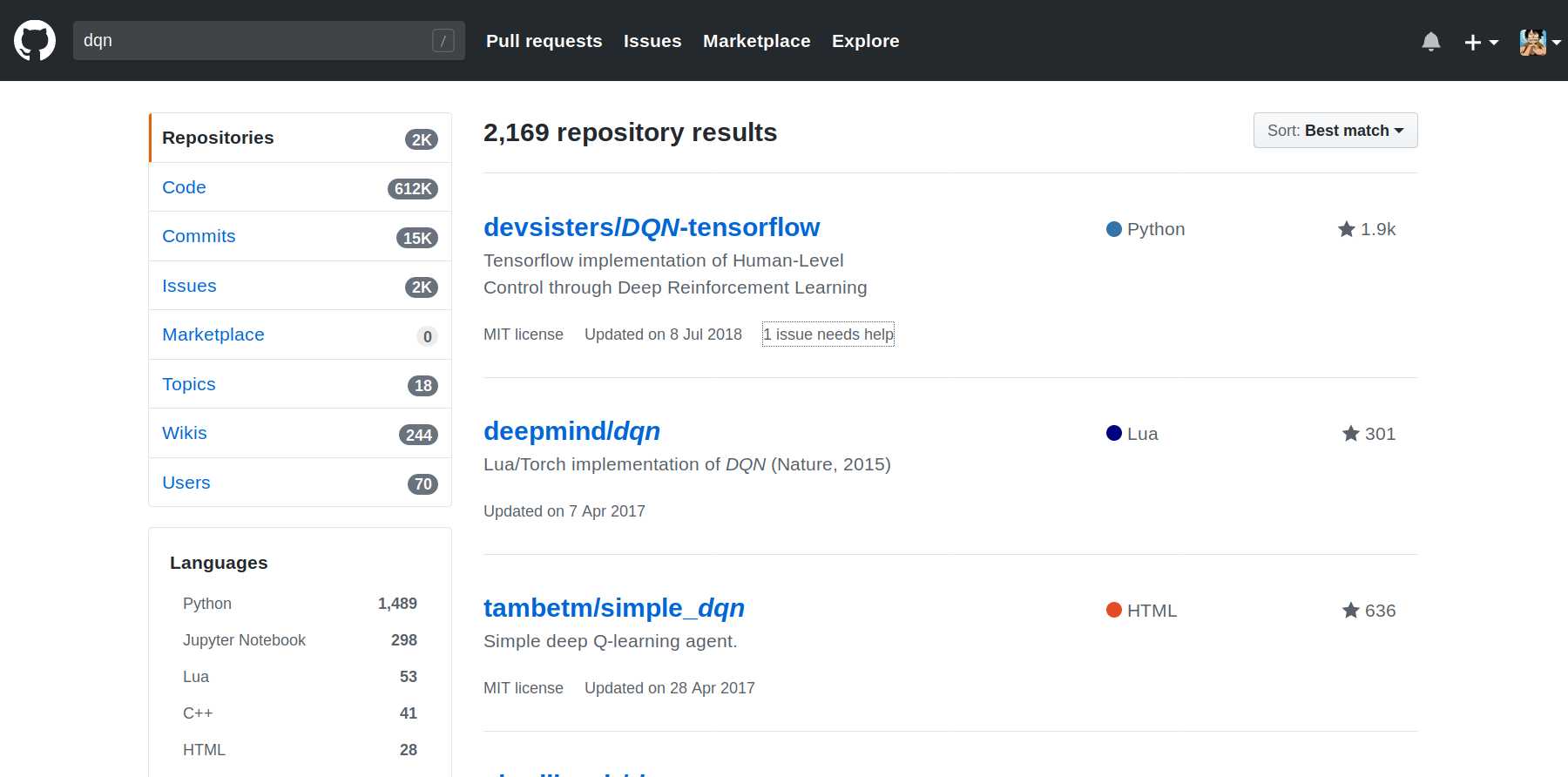Click the Languages sidebar heading

pyautogui.click(x=219, y=563)
